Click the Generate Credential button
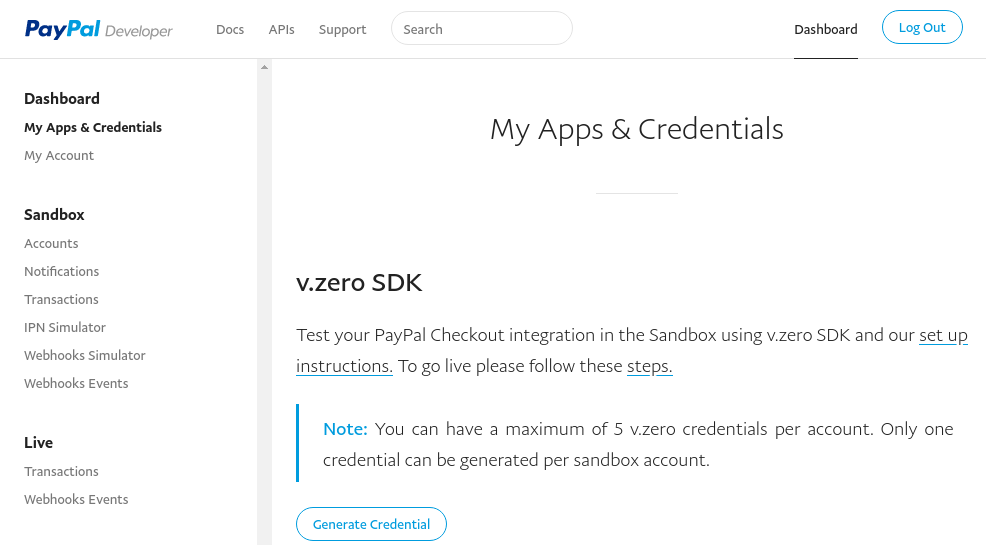This screenshot has width=986, height=545. coord(372,524)
